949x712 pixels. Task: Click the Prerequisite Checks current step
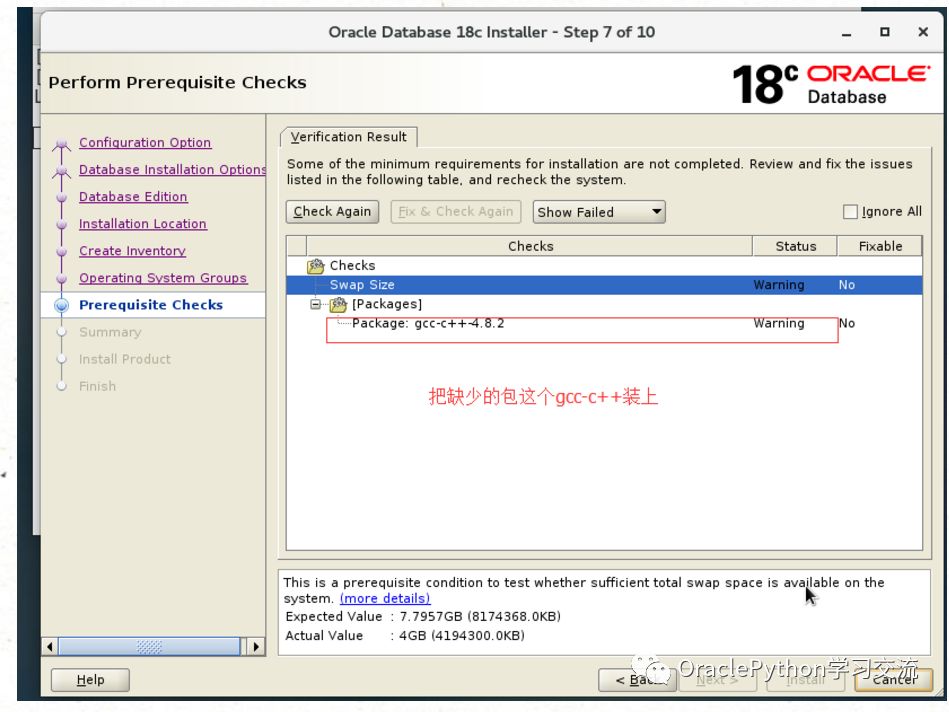pyautogui.click(x=151, y=305)
